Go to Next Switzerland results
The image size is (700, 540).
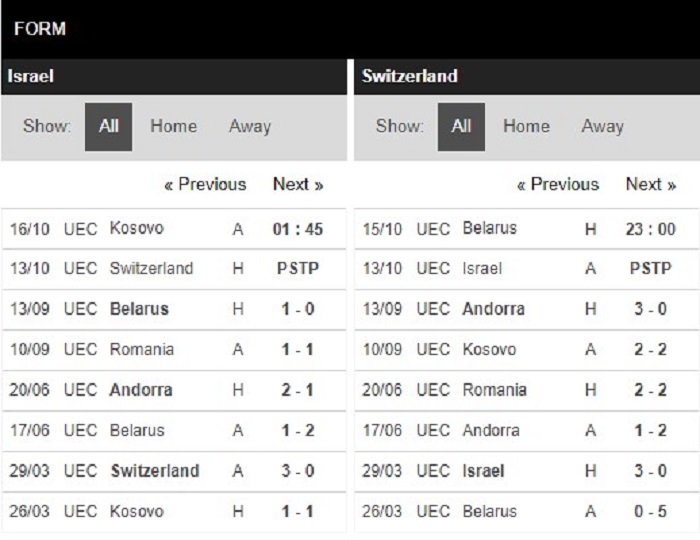coord(651,184)
